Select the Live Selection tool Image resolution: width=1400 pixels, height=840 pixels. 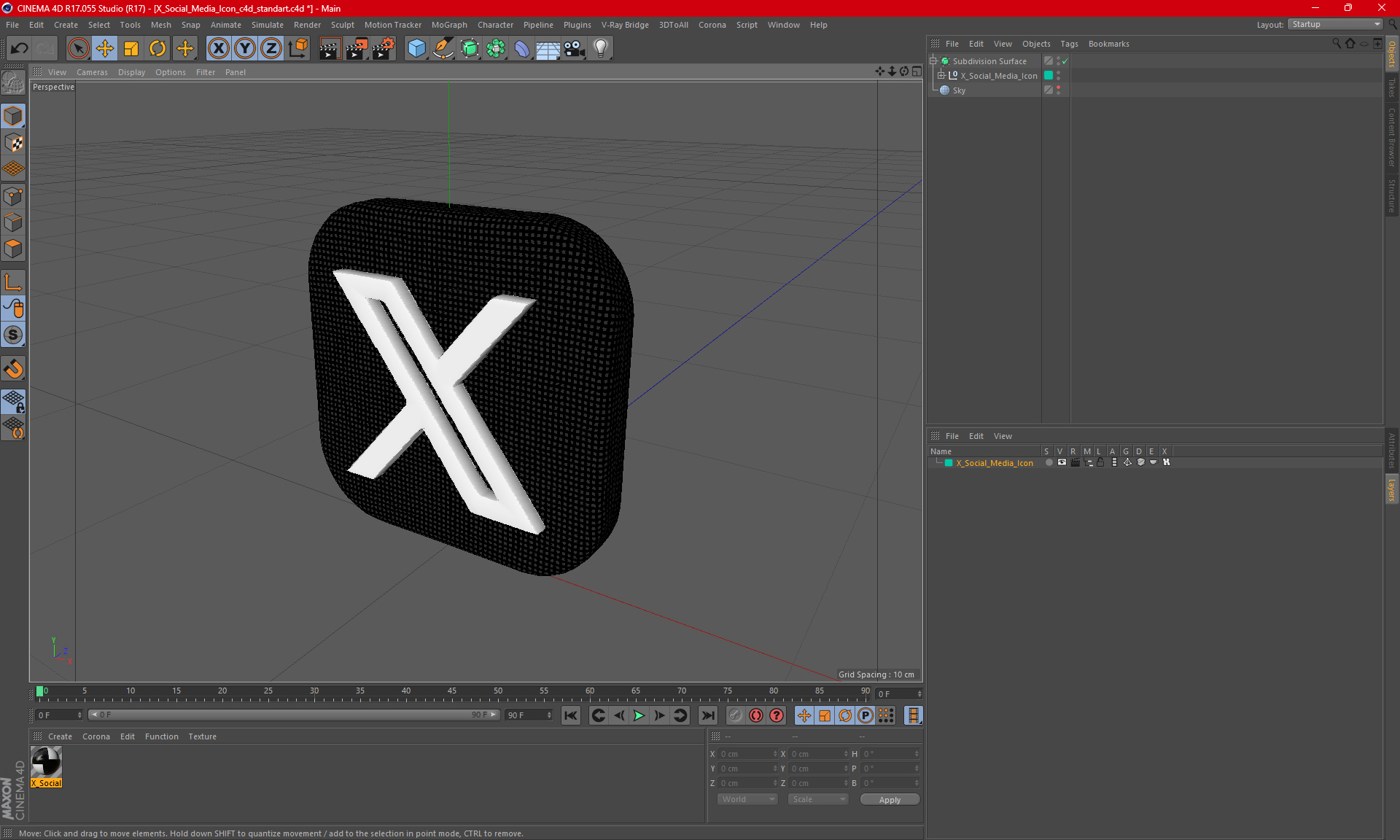click(78, 49)
